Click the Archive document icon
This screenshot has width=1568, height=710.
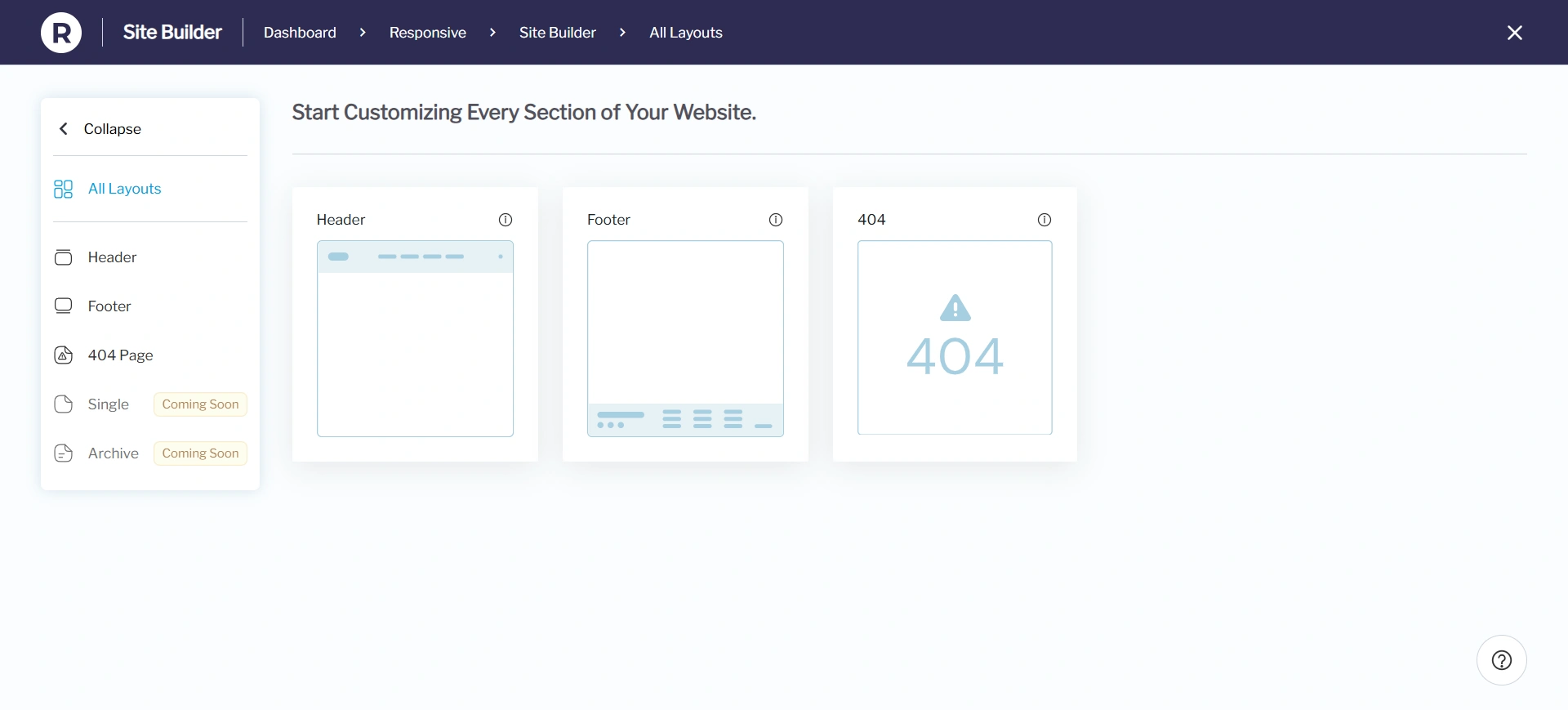(63, 453)
